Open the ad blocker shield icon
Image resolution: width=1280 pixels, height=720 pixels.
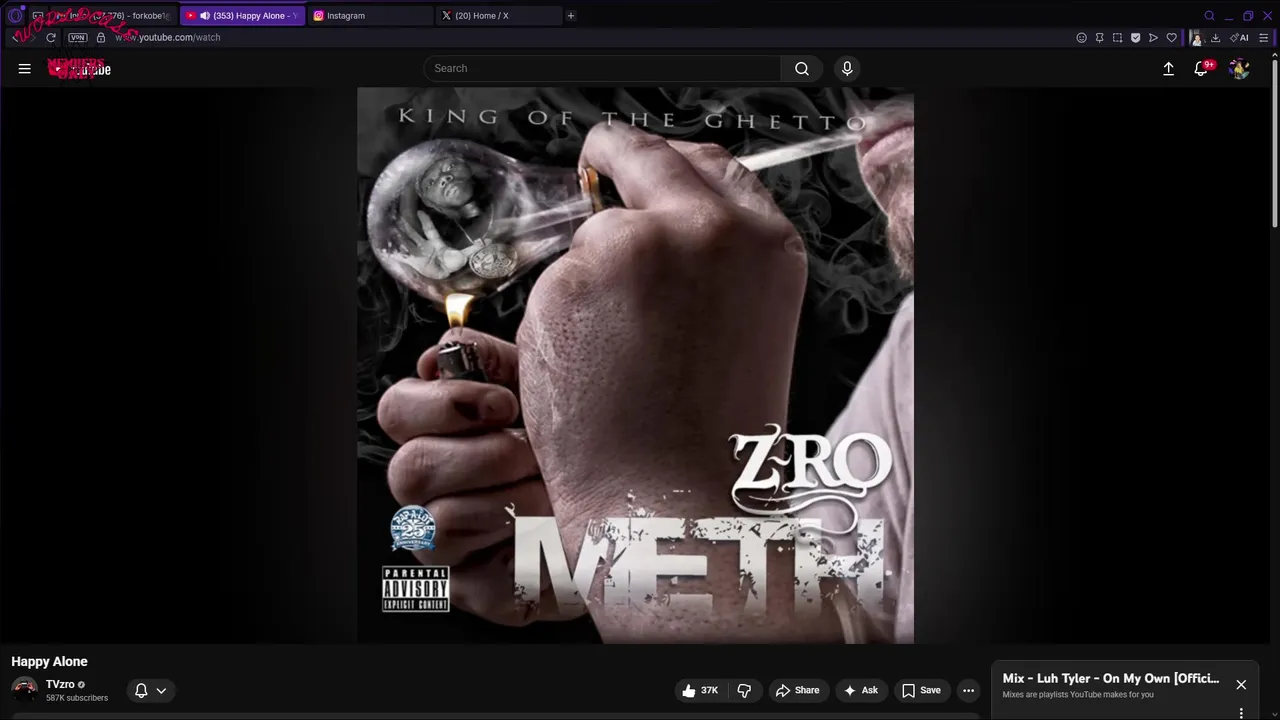pyautogui.click(x=1135, y=38)
